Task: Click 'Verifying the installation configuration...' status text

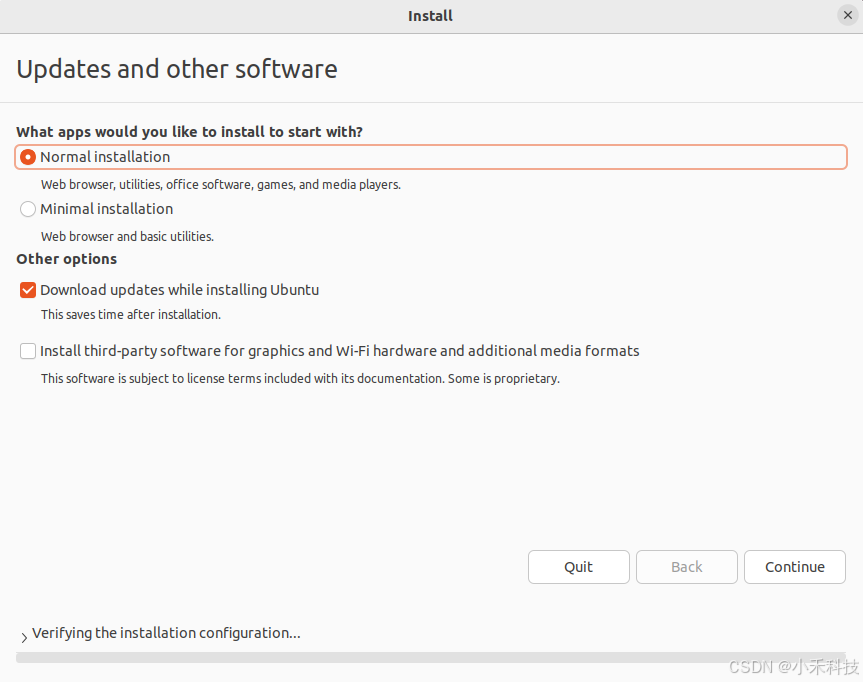Action: point(166,633)
